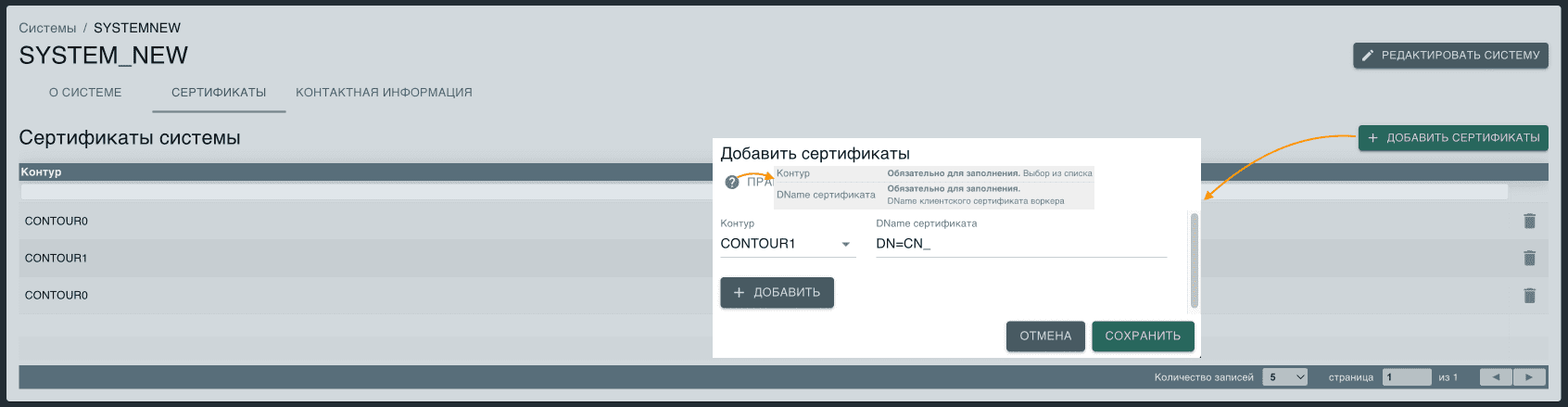
Task: Delete the first CONTOUR0 row via trash icon
Action: (1529, 221)
